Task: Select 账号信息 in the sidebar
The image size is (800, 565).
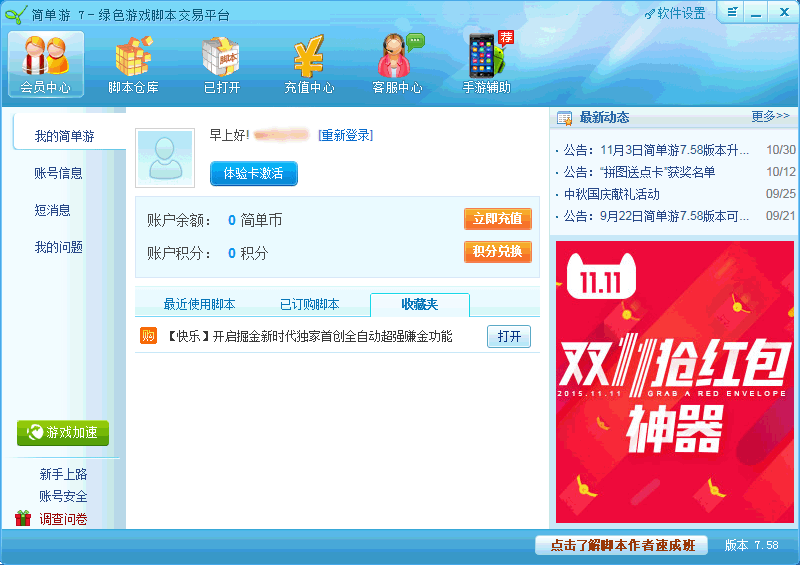Action: point(58,173)
